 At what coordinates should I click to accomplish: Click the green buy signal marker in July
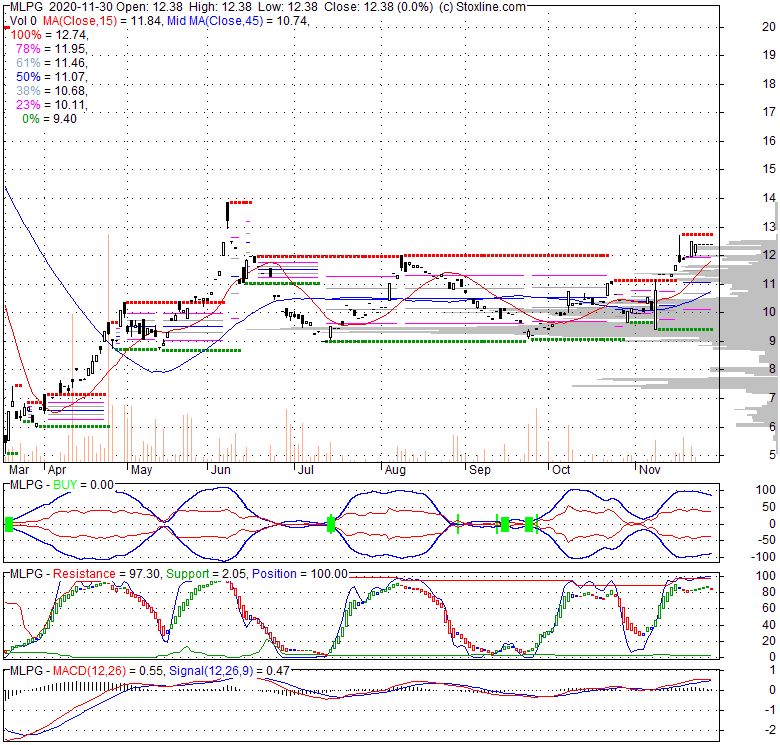(331, 524)
